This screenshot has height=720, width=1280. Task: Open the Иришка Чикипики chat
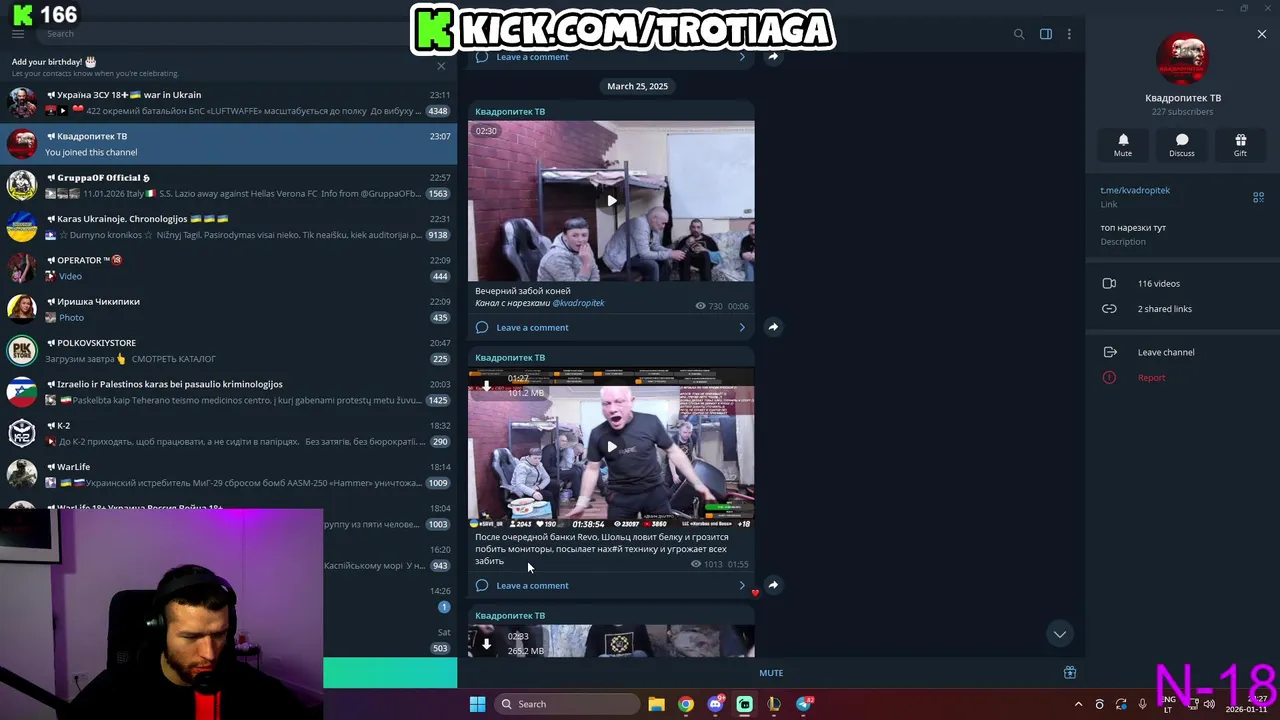(228, 309)
